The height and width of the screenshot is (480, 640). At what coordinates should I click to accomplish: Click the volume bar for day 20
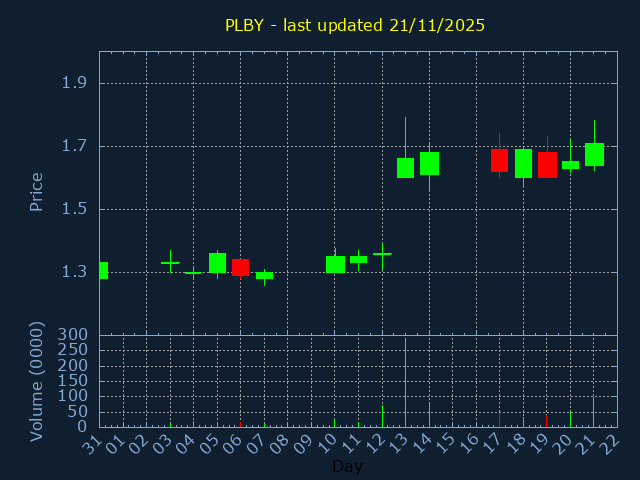[570, 419]
